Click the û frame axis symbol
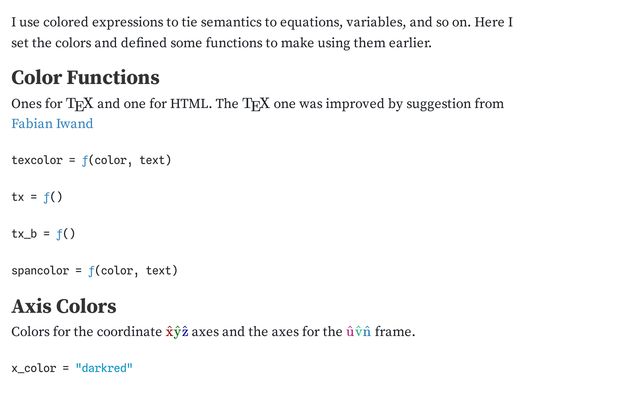The width and height of the screenshot is (640, 400). point(350,332)
